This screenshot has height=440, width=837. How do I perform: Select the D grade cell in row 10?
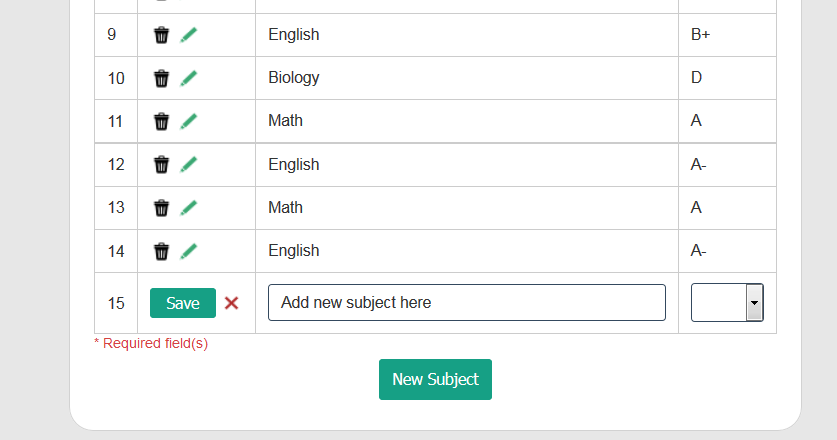[x=727, y=78]
